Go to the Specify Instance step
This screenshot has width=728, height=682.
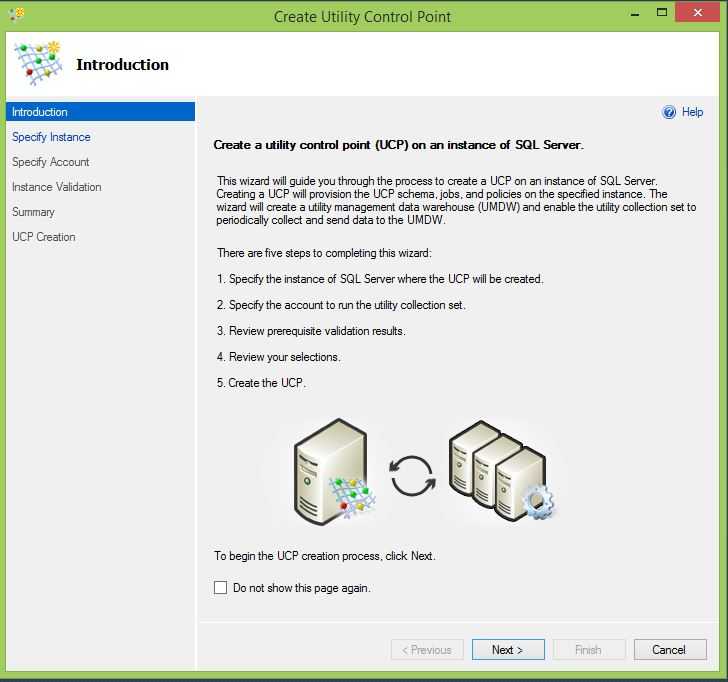[x=51, y=137]
